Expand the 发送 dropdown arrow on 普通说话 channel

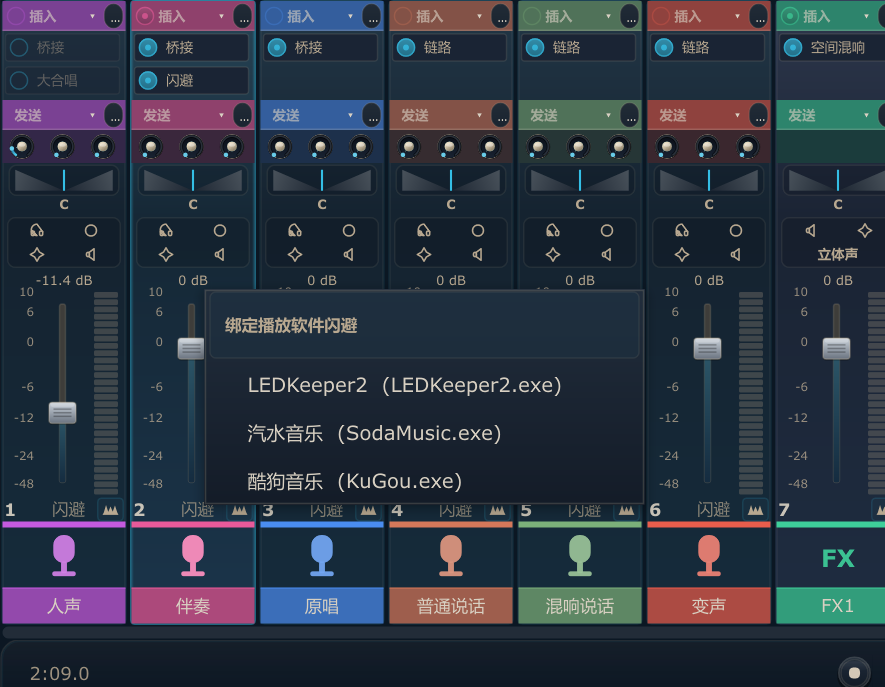click(x=479, y=115)
